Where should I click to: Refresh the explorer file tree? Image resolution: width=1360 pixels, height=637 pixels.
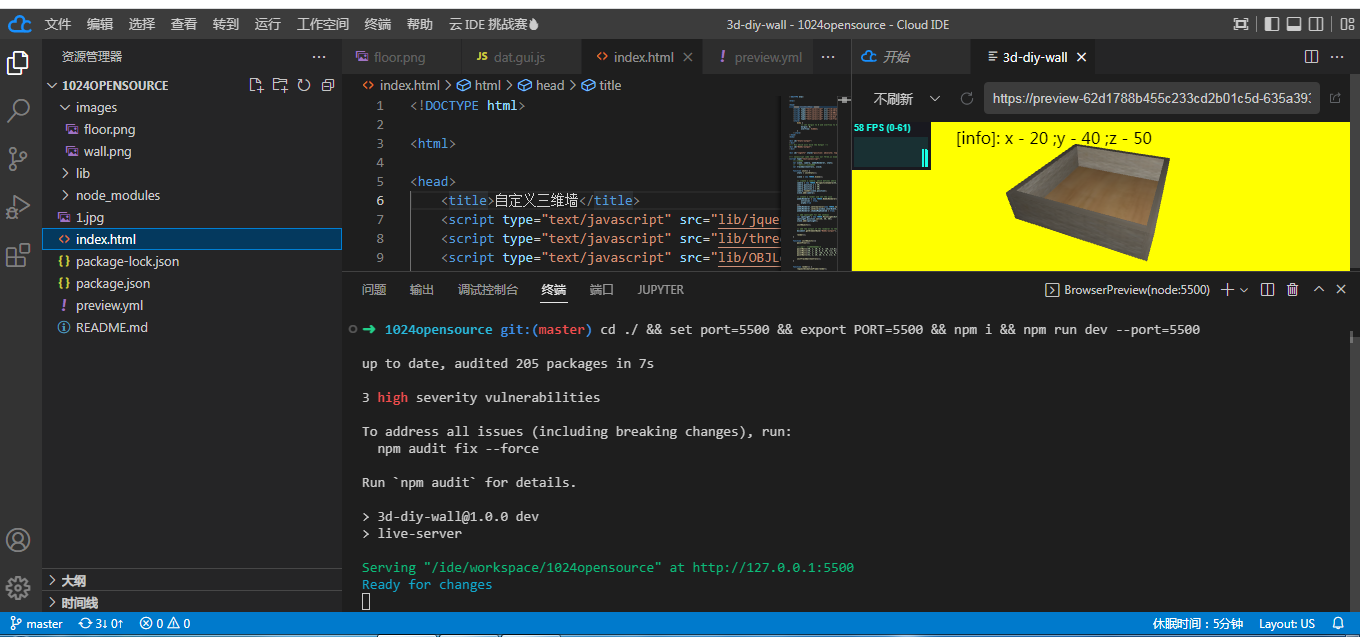click(304, 86)
